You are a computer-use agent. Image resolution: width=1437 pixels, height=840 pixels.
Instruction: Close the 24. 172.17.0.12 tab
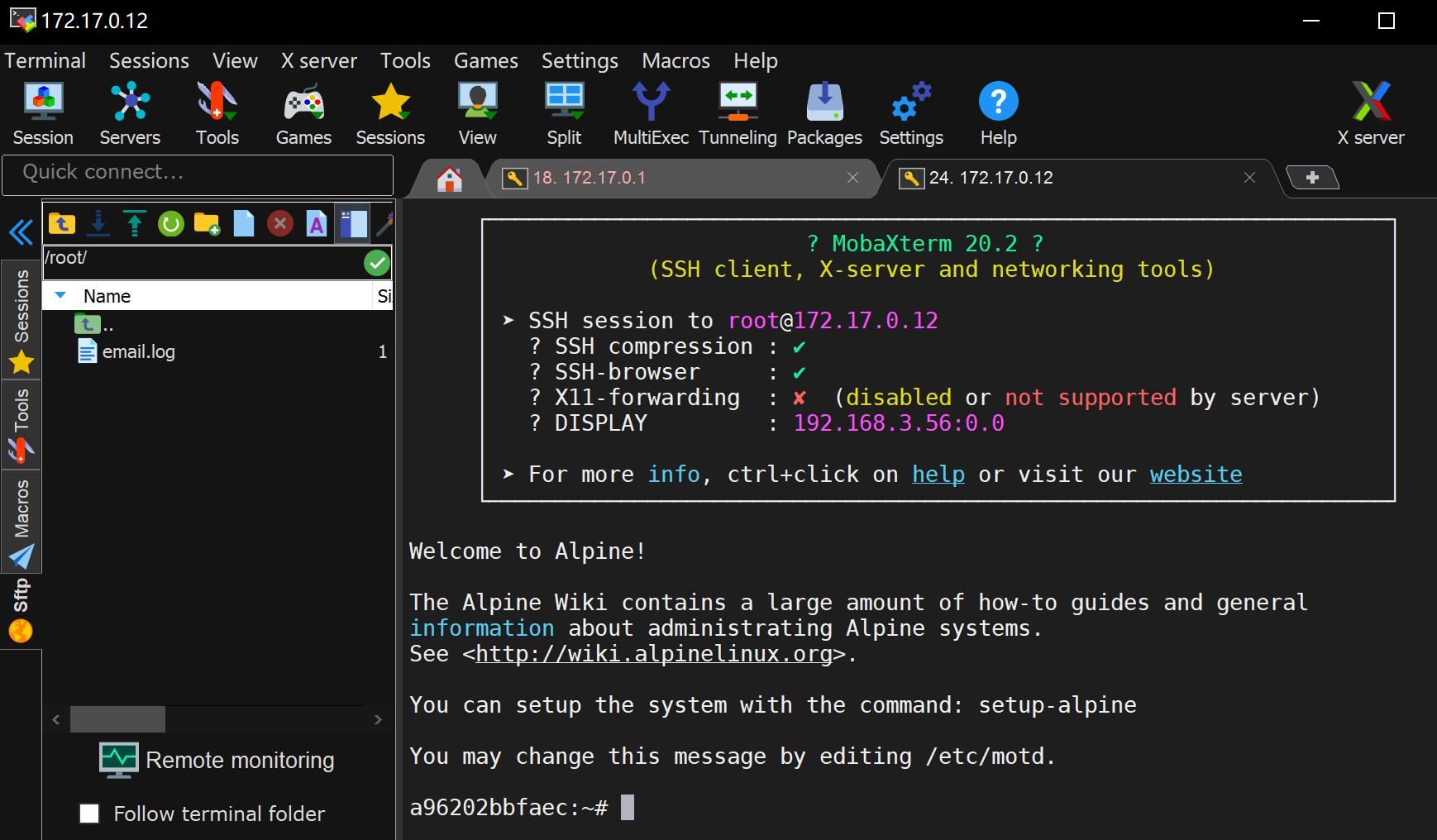click(x=1249, y=178)
